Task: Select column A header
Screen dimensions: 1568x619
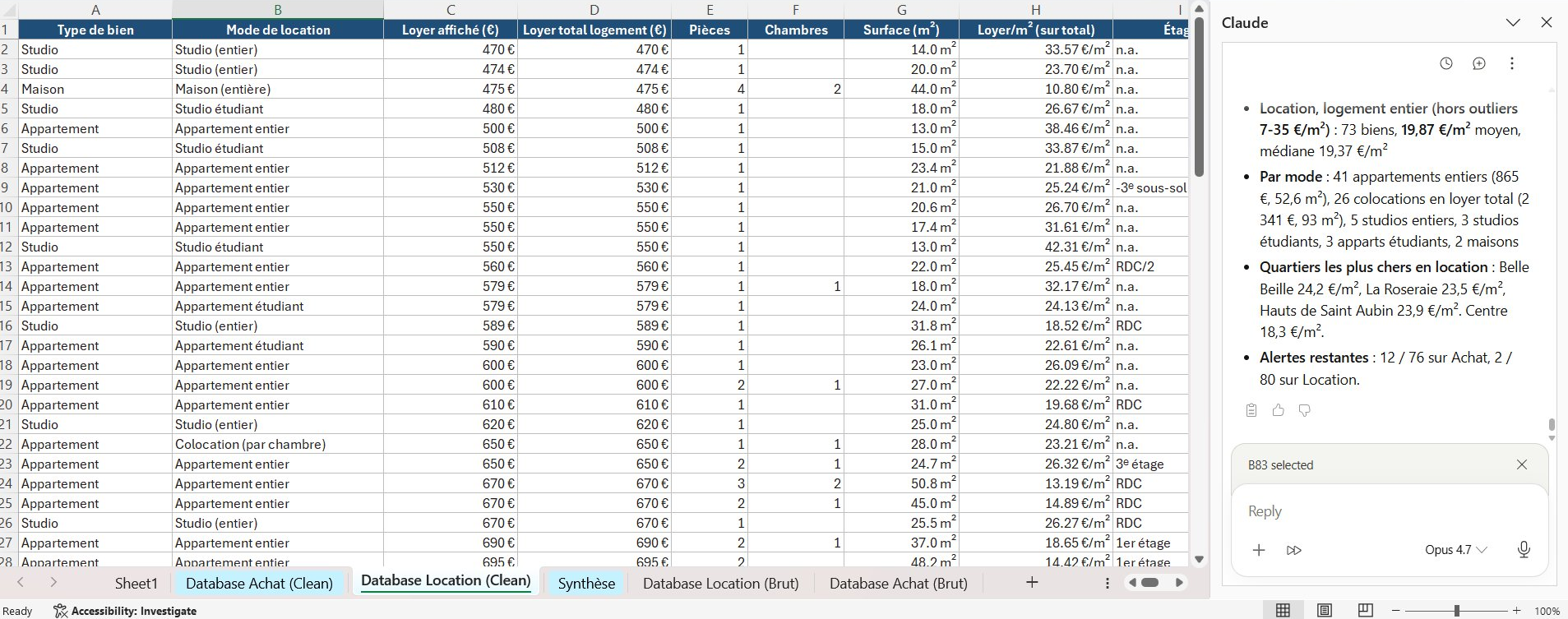Action: point(95,10)
